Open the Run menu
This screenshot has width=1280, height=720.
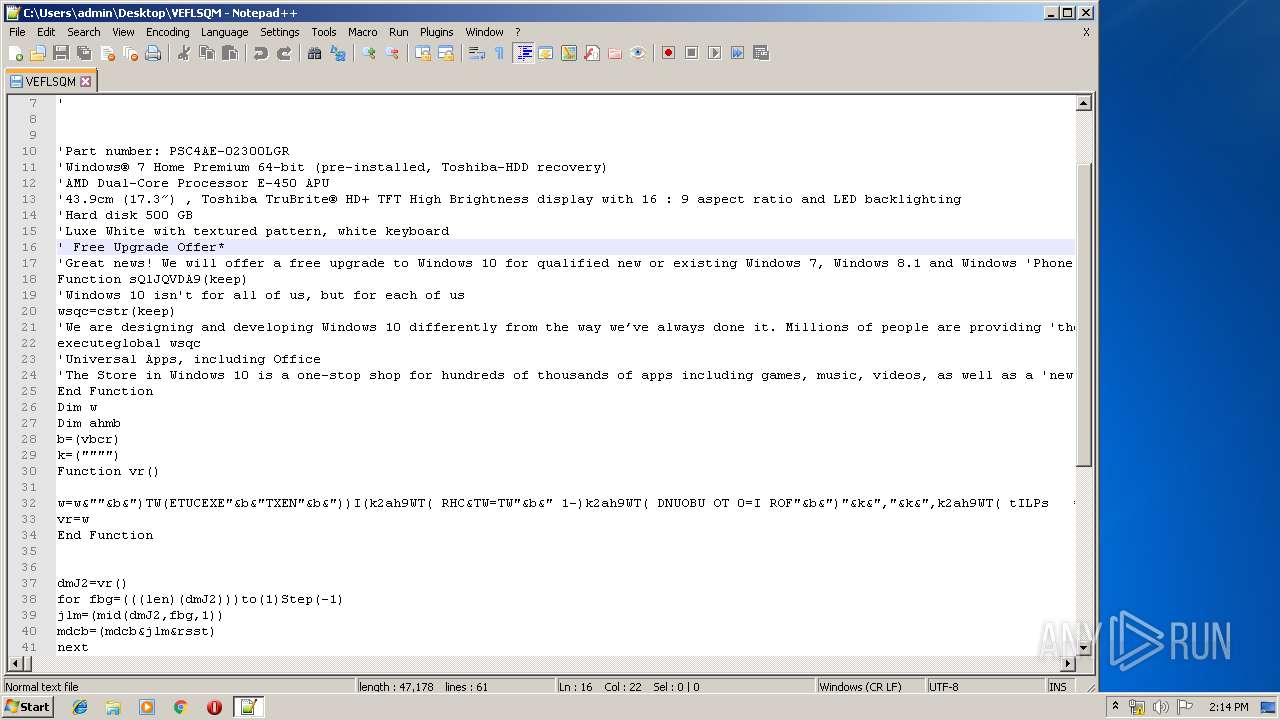point(399,32)
